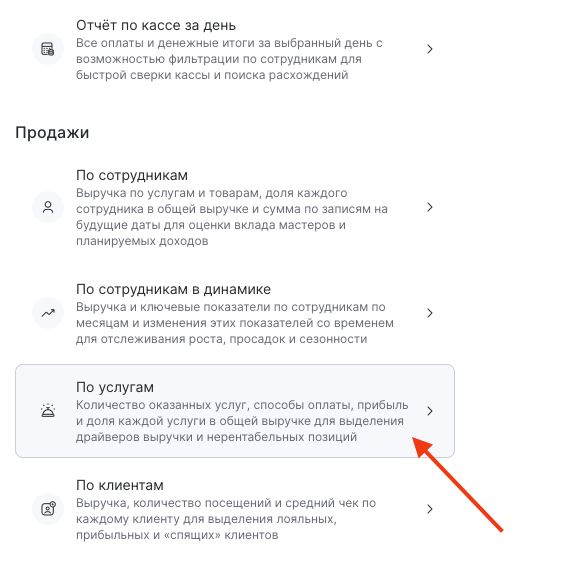Open chevron arrow for По услугам
The width and height of the screenshot is (561, 577).
430,411
